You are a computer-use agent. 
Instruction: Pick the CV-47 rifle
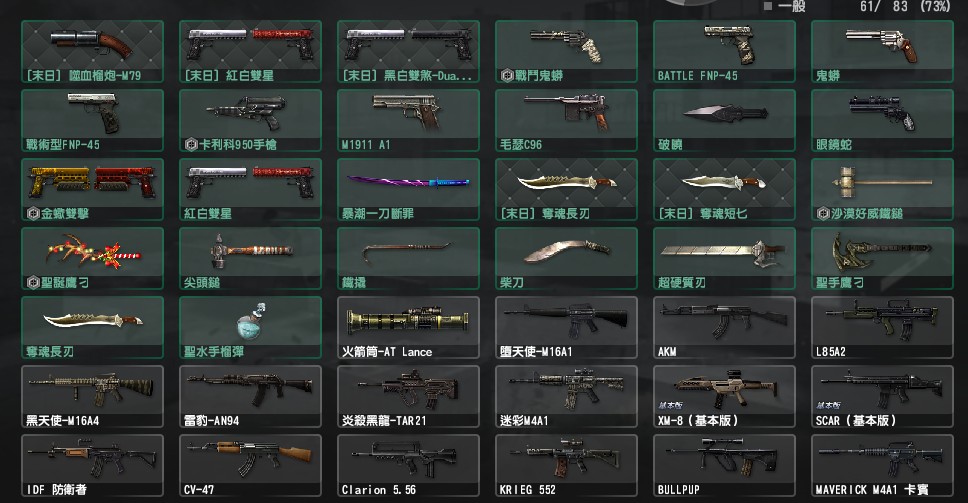click(x=250, y=466)
